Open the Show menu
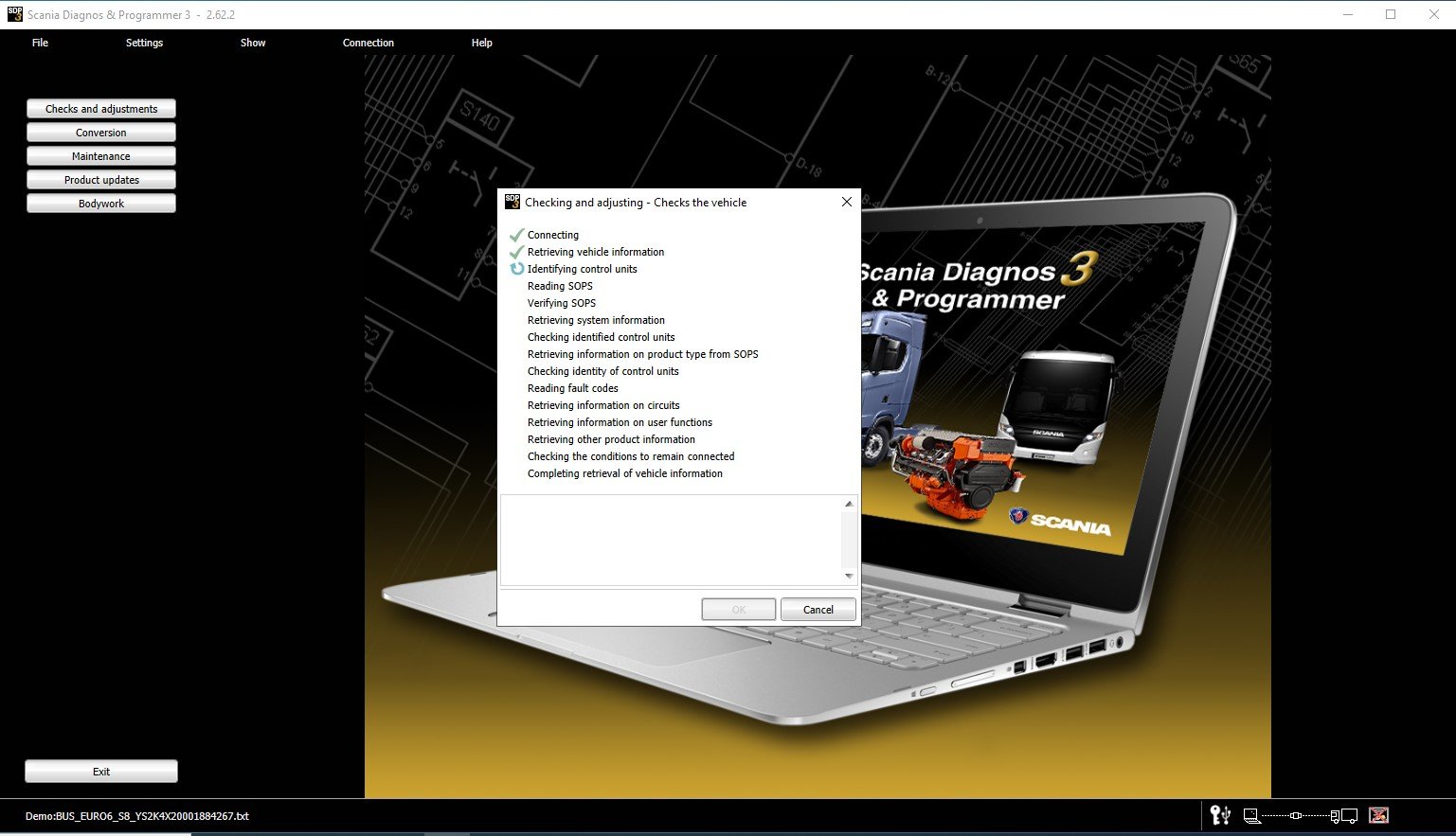 coord(253,43)
